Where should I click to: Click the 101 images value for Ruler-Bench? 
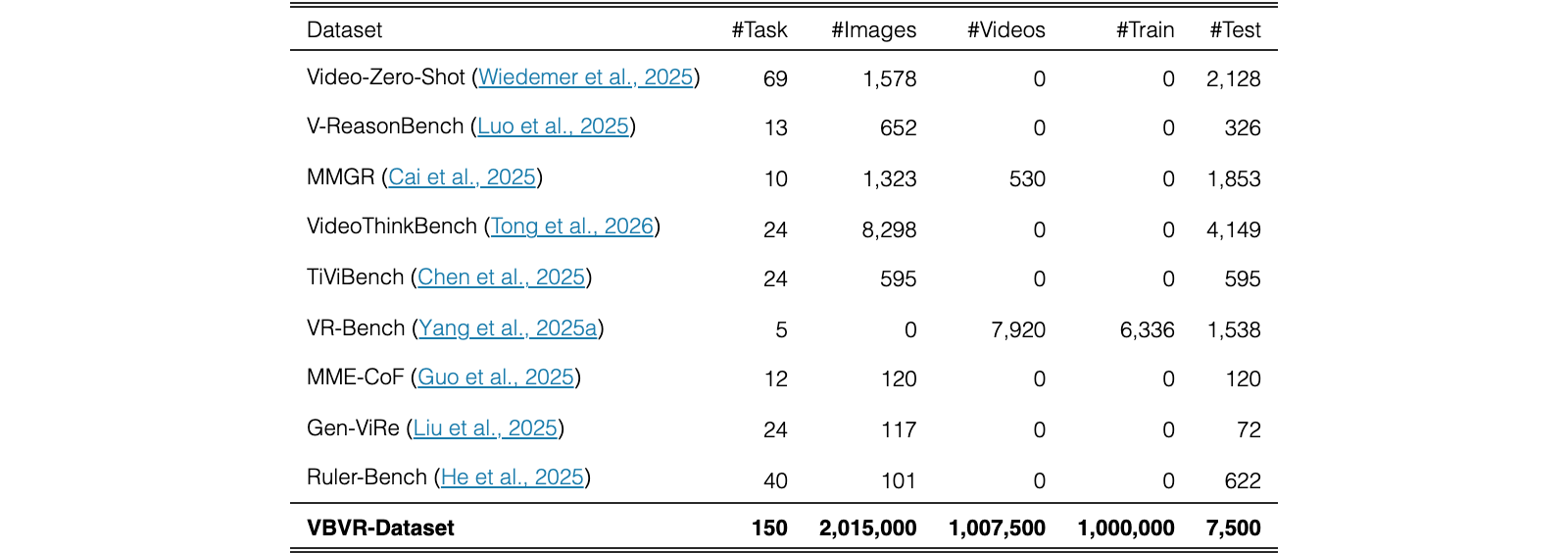pos(899,481)
